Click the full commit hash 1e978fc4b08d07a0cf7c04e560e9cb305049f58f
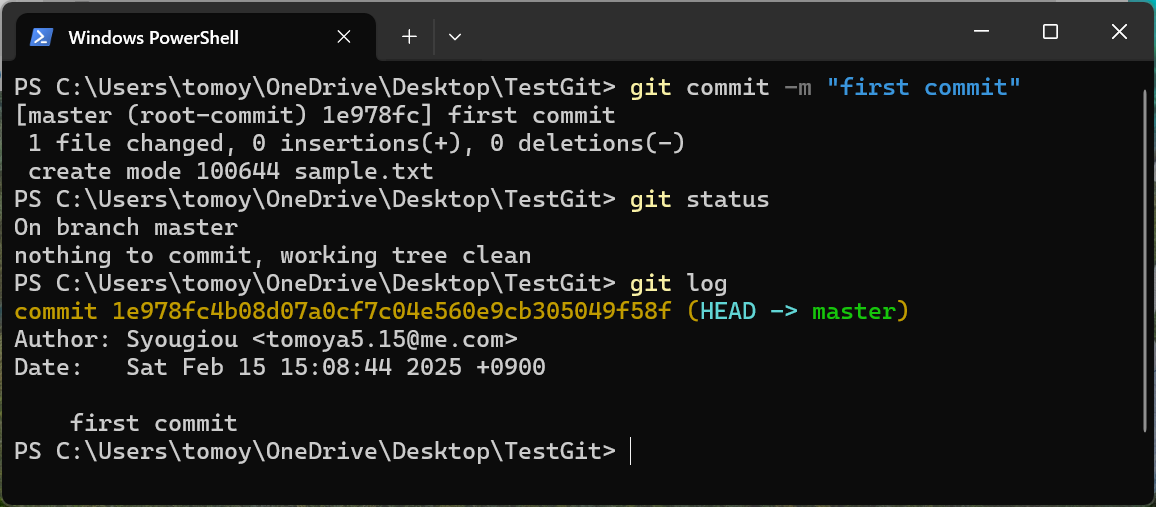This screenshot has height=507, width=1156. coord(392,312)
